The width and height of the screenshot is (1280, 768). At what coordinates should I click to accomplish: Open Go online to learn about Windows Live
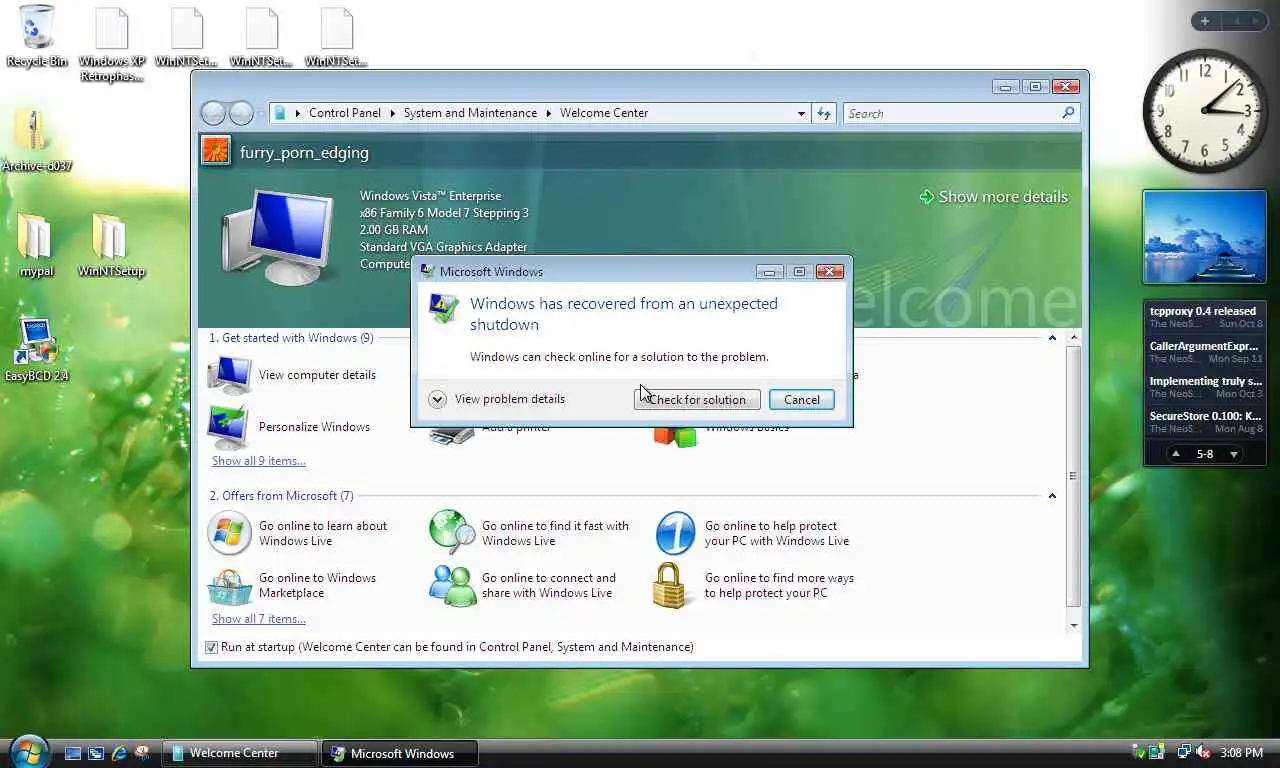(297, 533)
